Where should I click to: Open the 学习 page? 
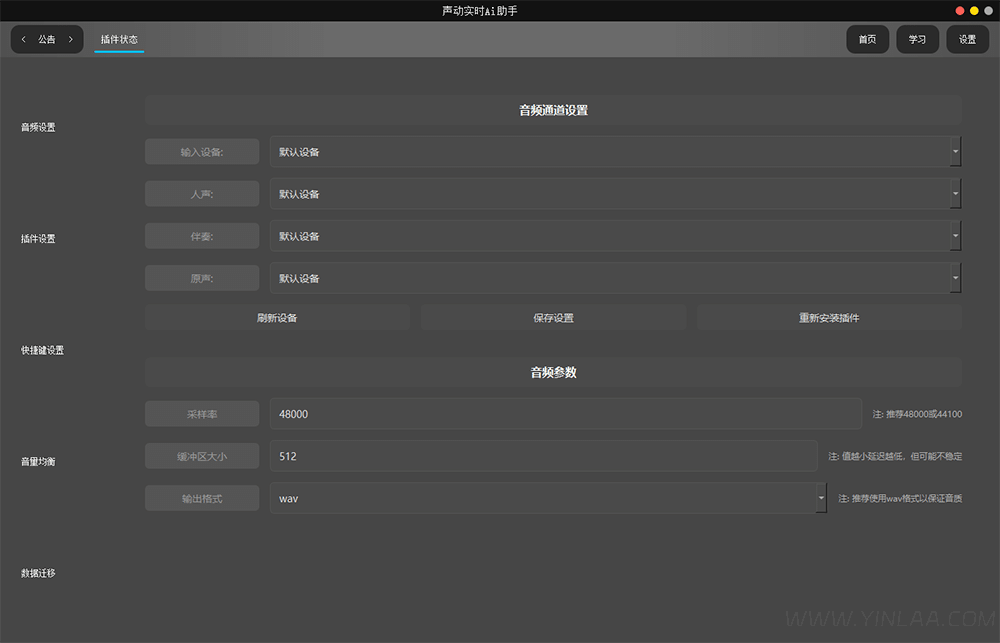click(917, 40)
